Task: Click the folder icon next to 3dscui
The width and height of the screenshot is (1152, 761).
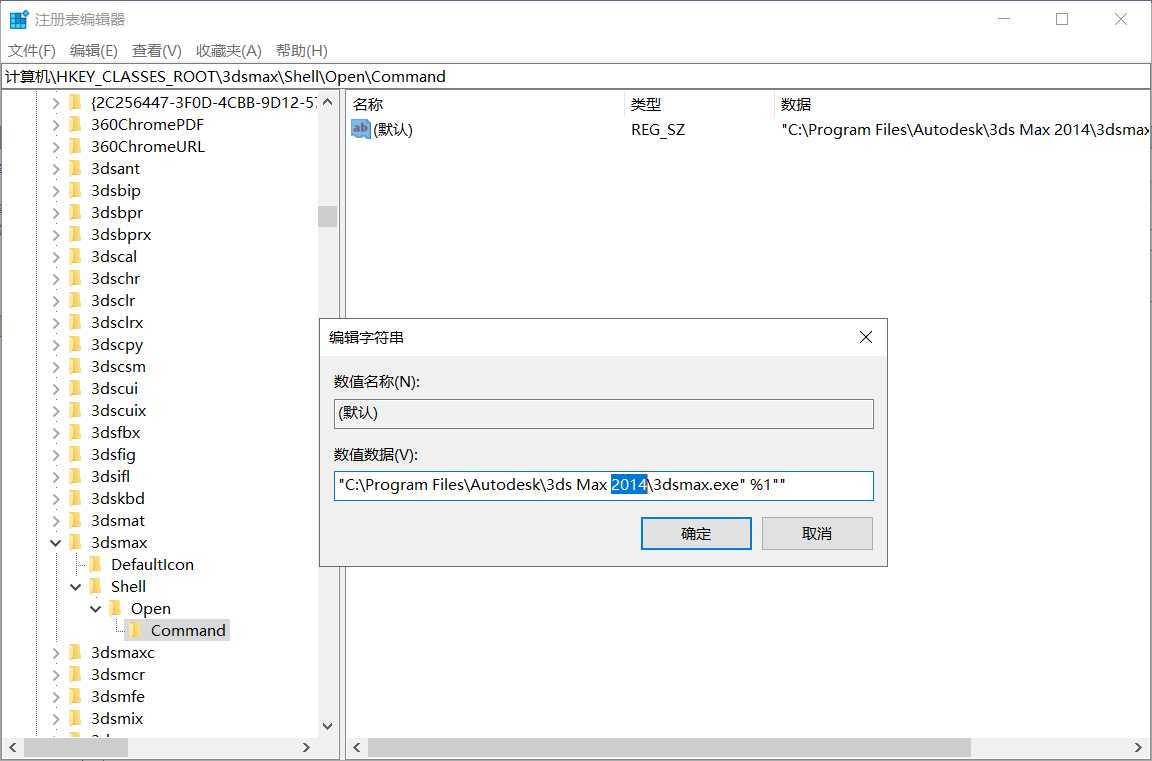Action: (x=75, y=389)
